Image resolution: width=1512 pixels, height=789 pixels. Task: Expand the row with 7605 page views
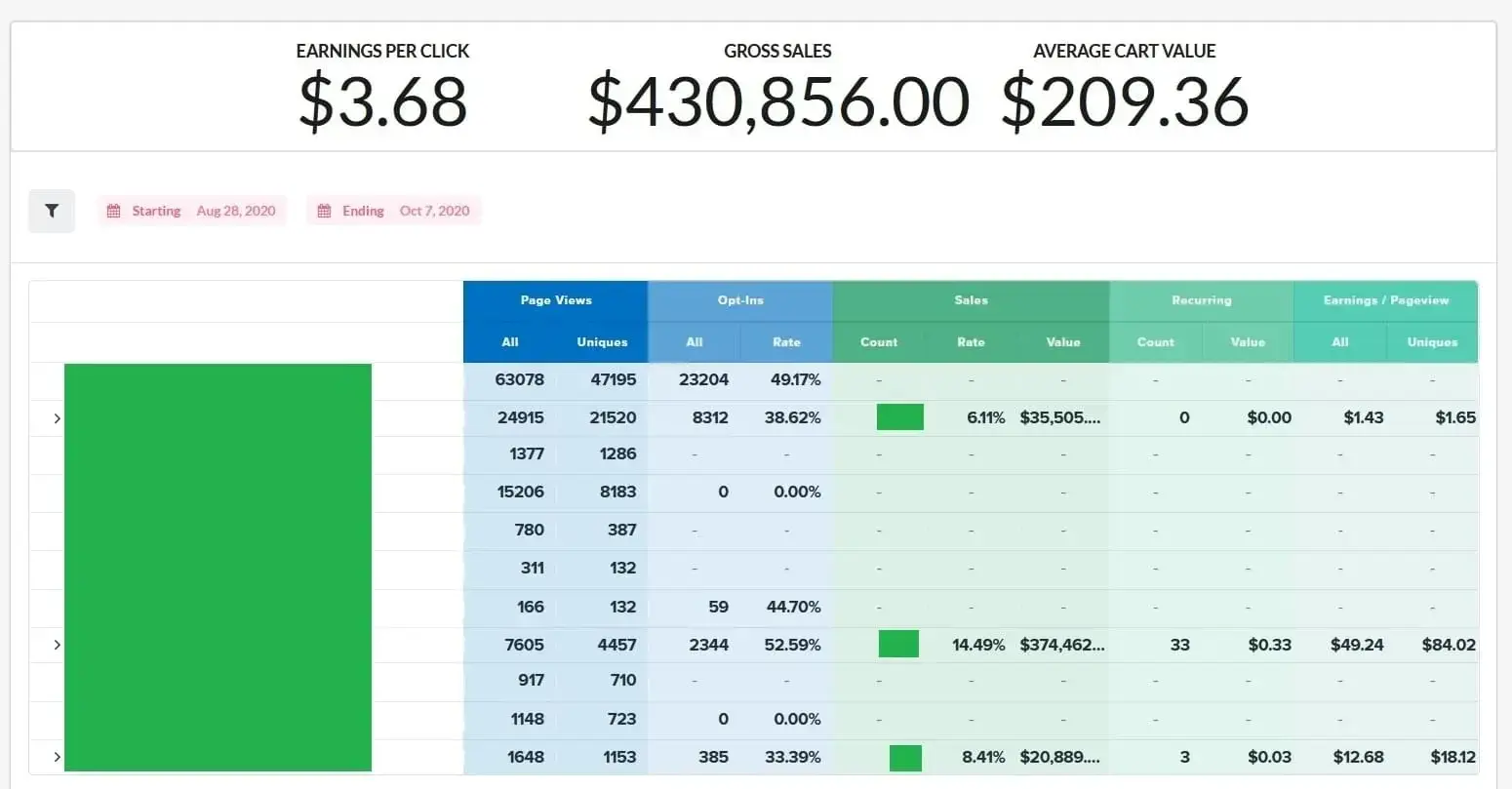57,645
